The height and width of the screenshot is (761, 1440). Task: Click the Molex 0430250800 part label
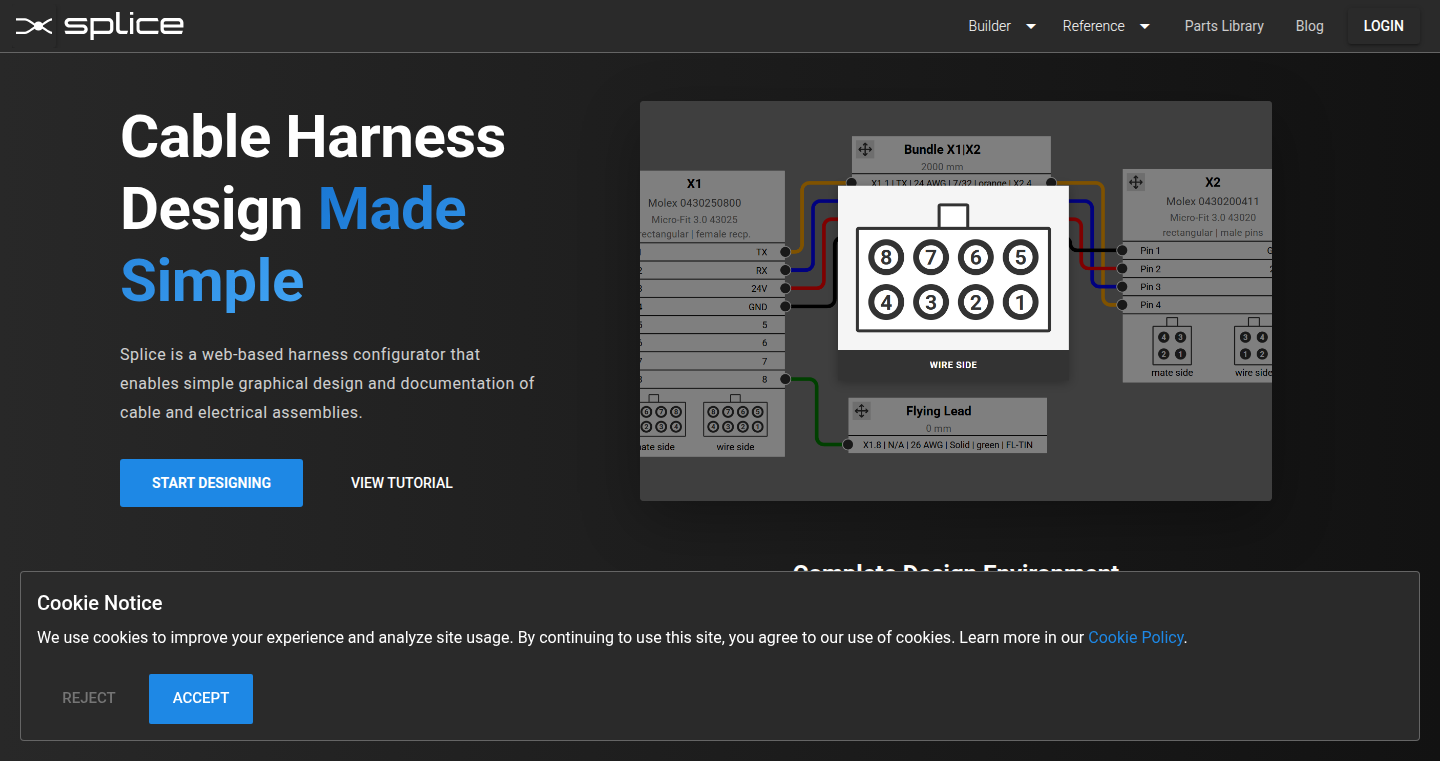[x=694, y=203]
